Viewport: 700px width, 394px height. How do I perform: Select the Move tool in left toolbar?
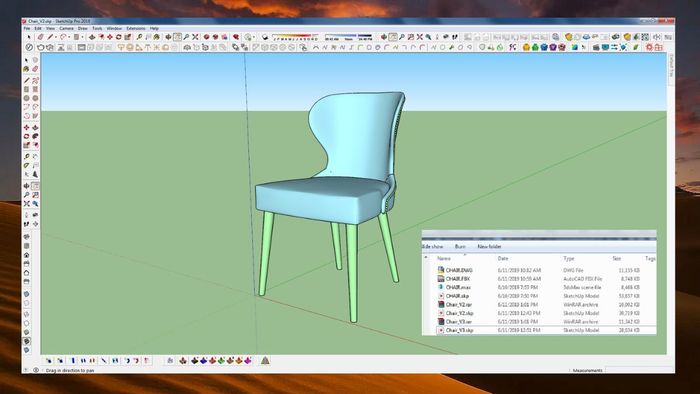pyautogui.click(x=26, y=128)
